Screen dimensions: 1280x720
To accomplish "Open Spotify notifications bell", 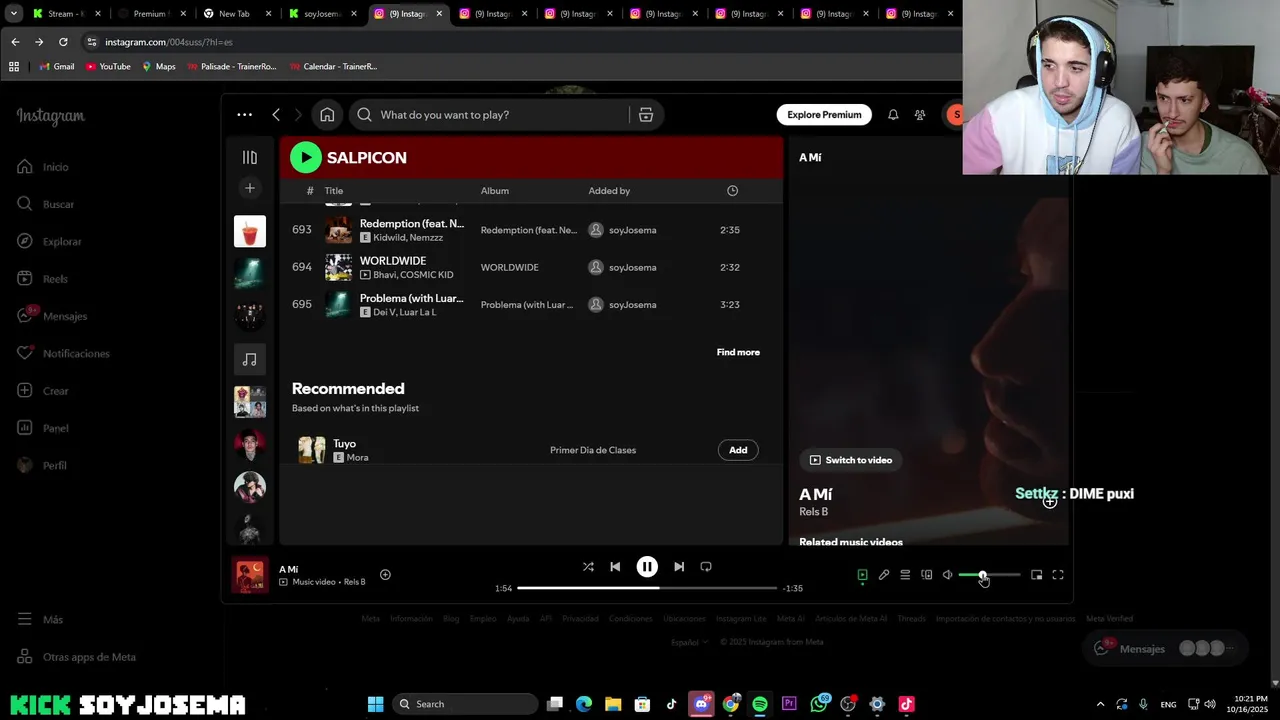I will pyautogui.click(x=893, y=115).
